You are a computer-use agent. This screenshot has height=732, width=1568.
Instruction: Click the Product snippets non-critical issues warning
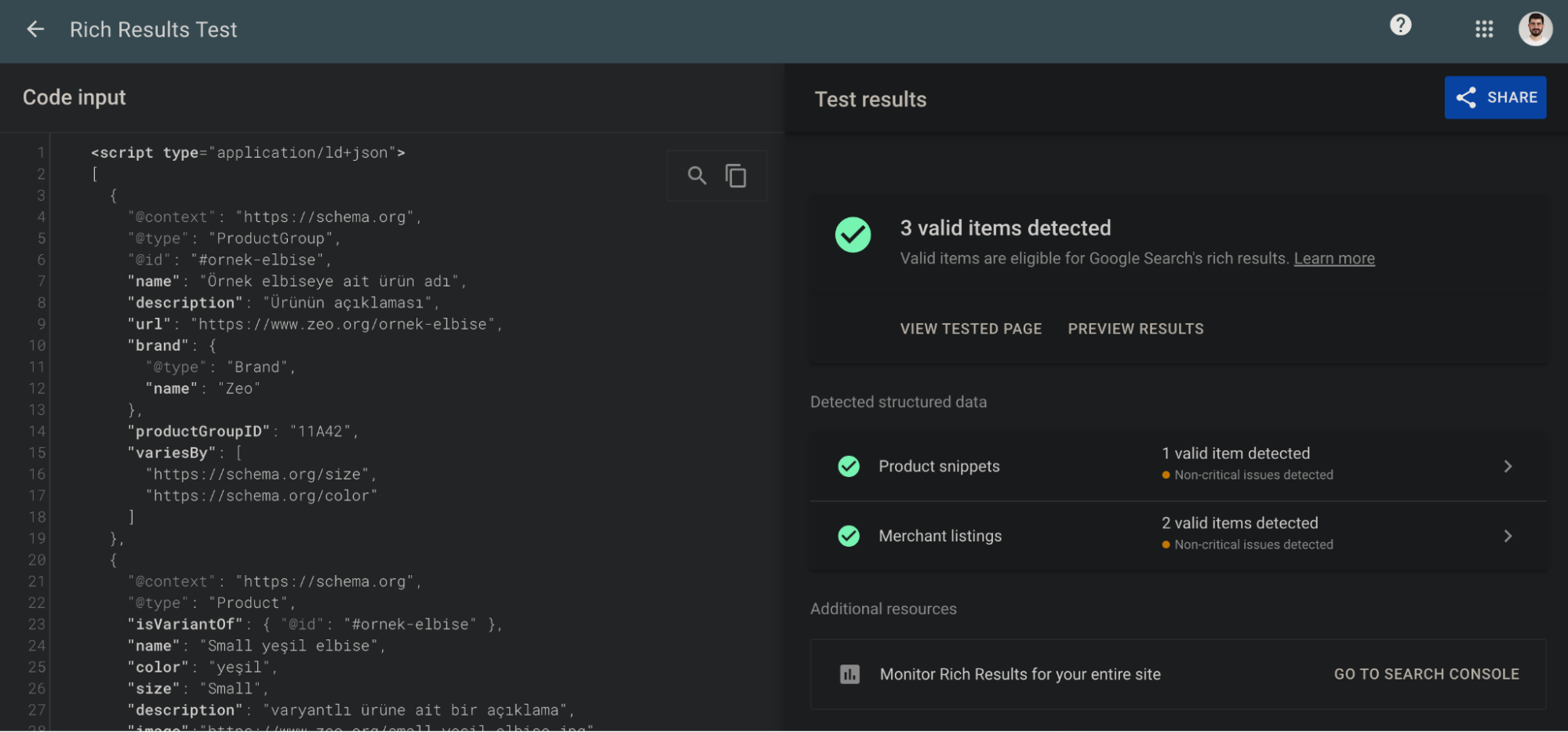(1247, 475)
